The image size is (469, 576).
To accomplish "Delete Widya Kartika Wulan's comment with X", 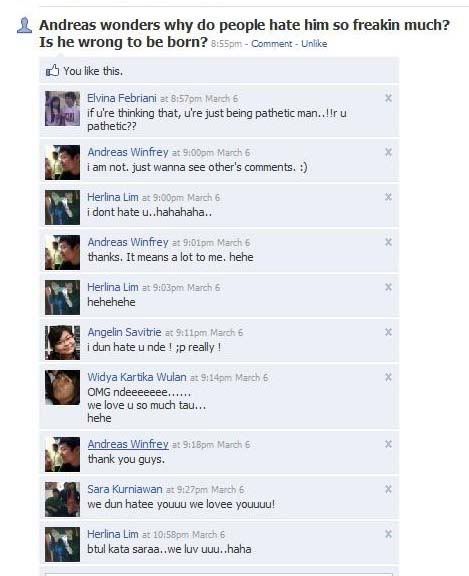I will [x=388, y=377].
